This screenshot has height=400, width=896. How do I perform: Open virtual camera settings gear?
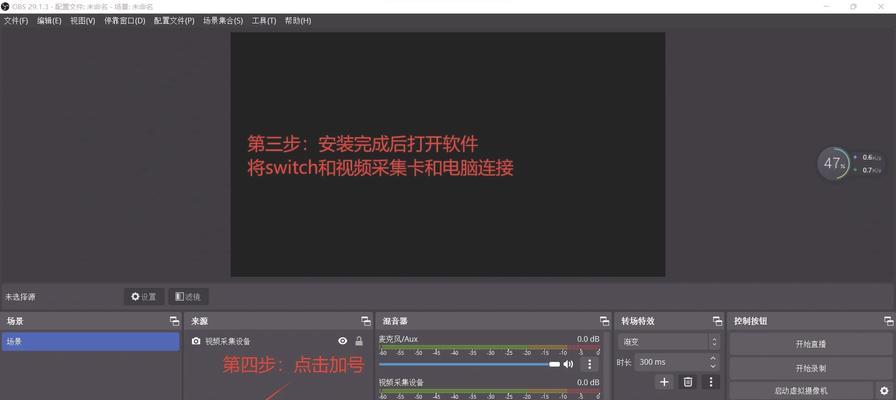click(883, 391)
